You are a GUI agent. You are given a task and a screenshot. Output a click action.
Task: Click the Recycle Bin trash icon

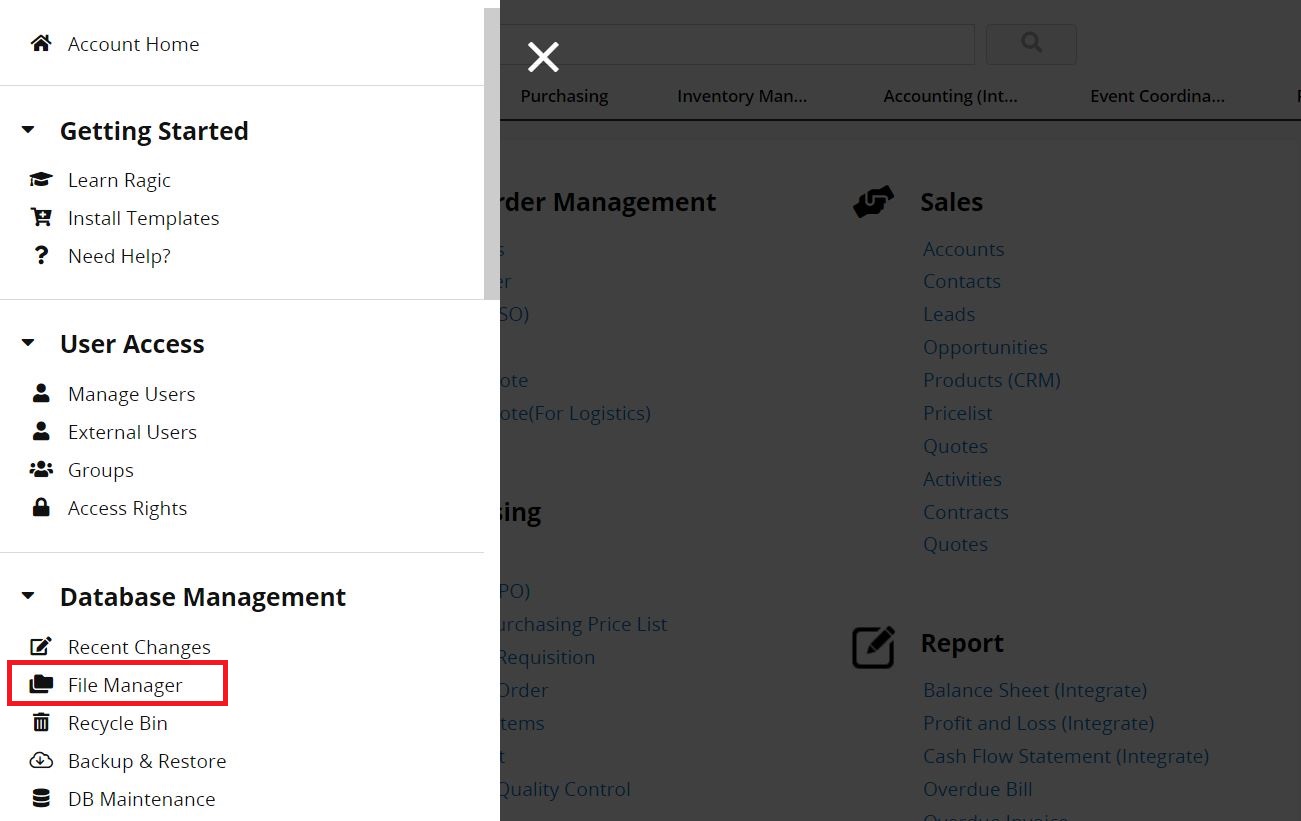pos(41,723)
